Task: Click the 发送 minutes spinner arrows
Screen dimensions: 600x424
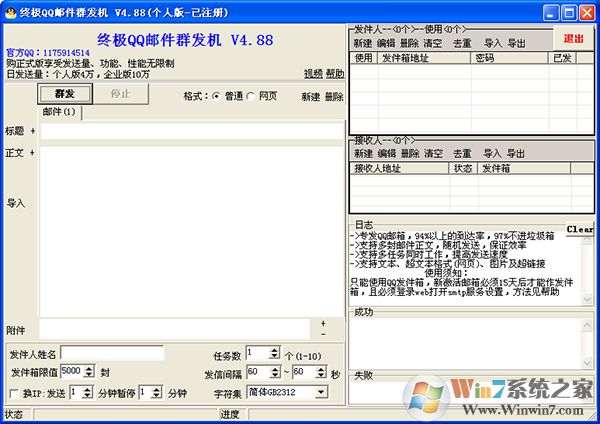Action: 87,392
